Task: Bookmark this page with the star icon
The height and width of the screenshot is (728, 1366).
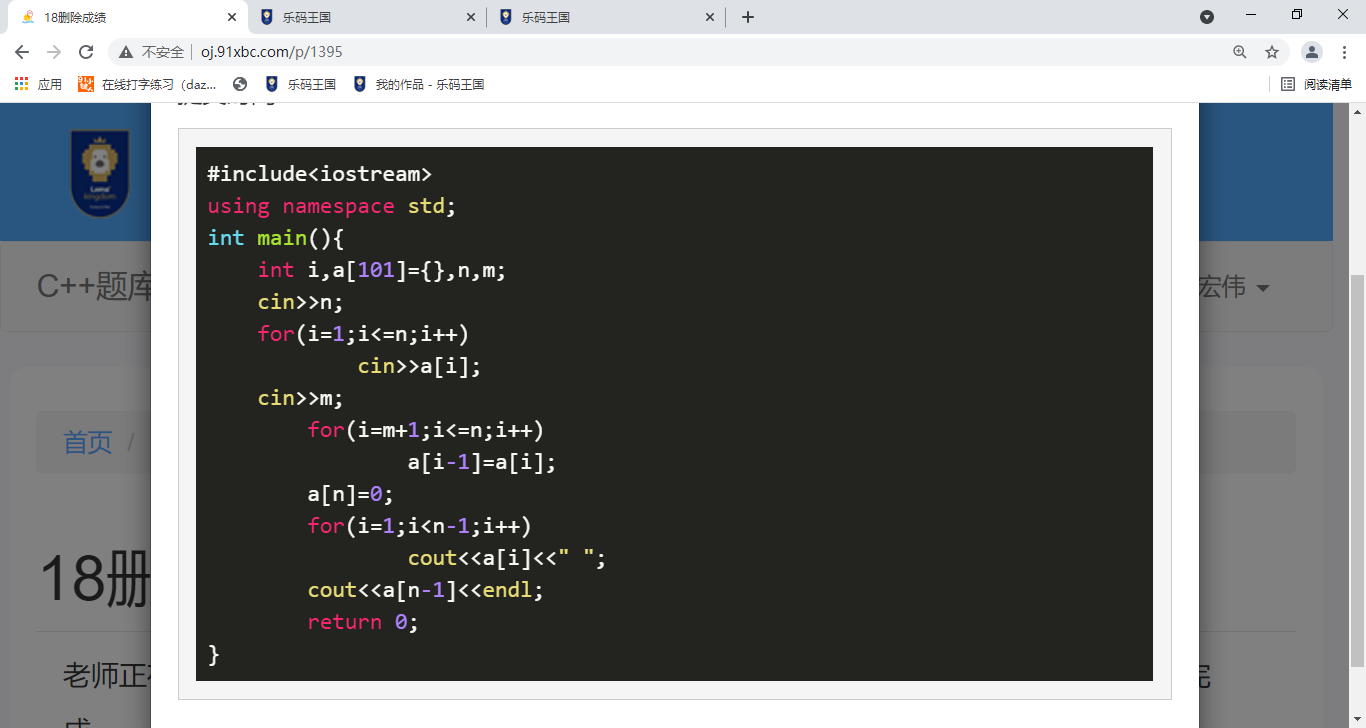Action: pyautogui.click(x=1272, y=52)
